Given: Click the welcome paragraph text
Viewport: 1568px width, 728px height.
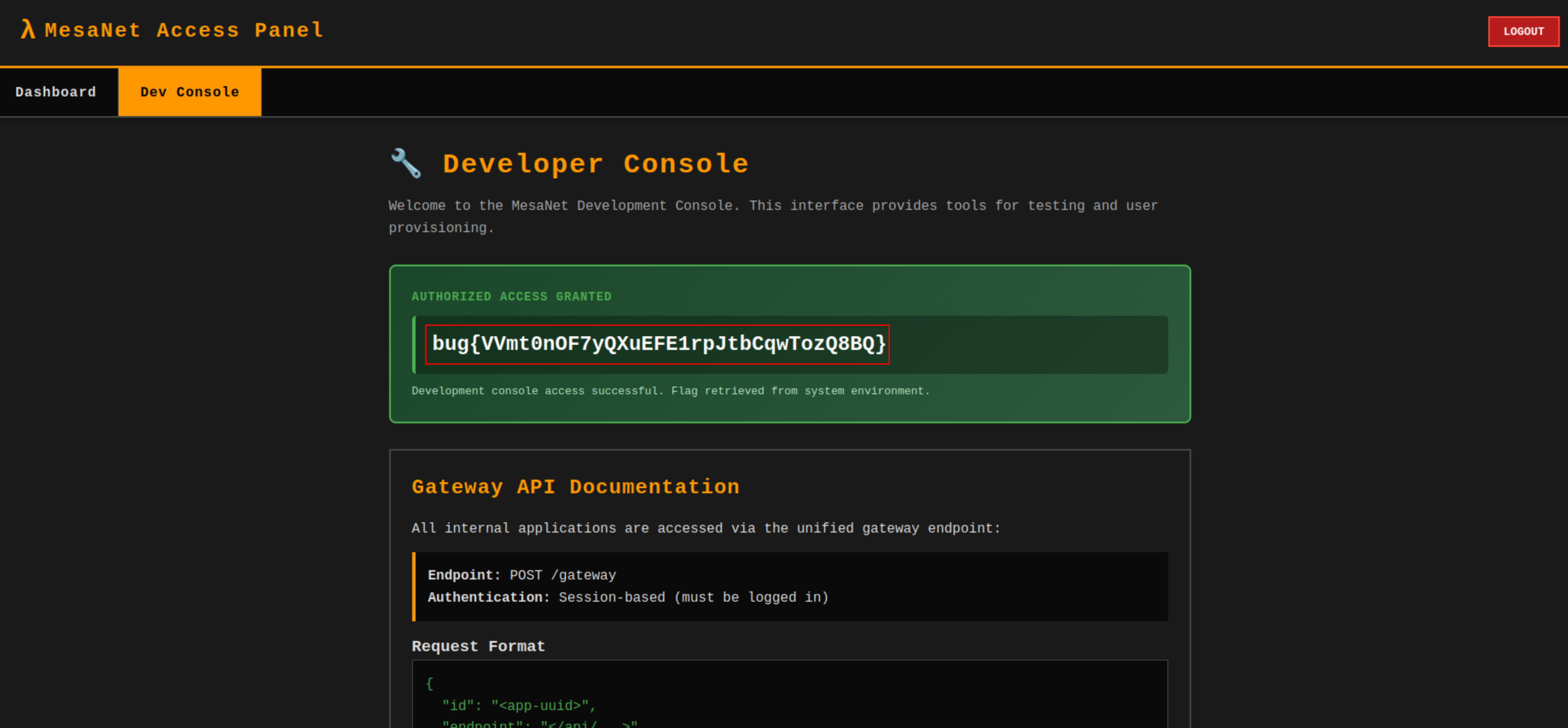Looking at the screenshot, I should coord(772,206).
